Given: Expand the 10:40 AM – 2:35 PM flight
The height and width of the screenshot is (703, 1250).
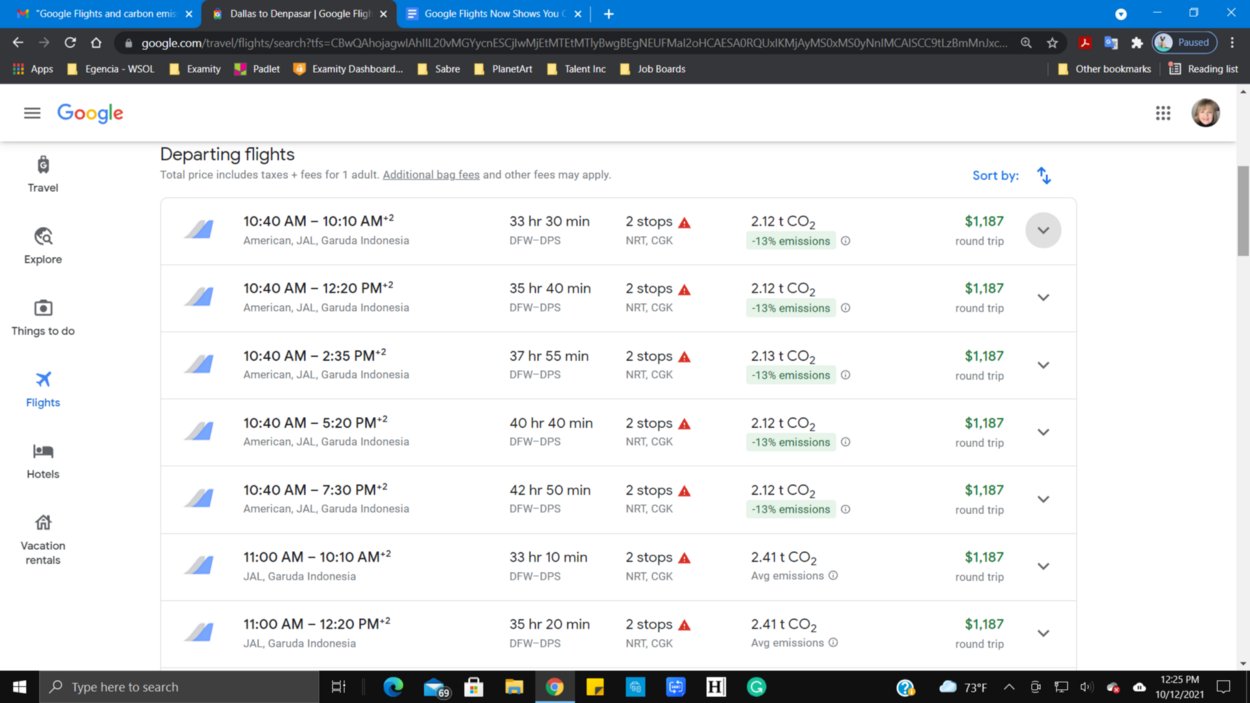Looking at the screenshot, I should 1043,365.
